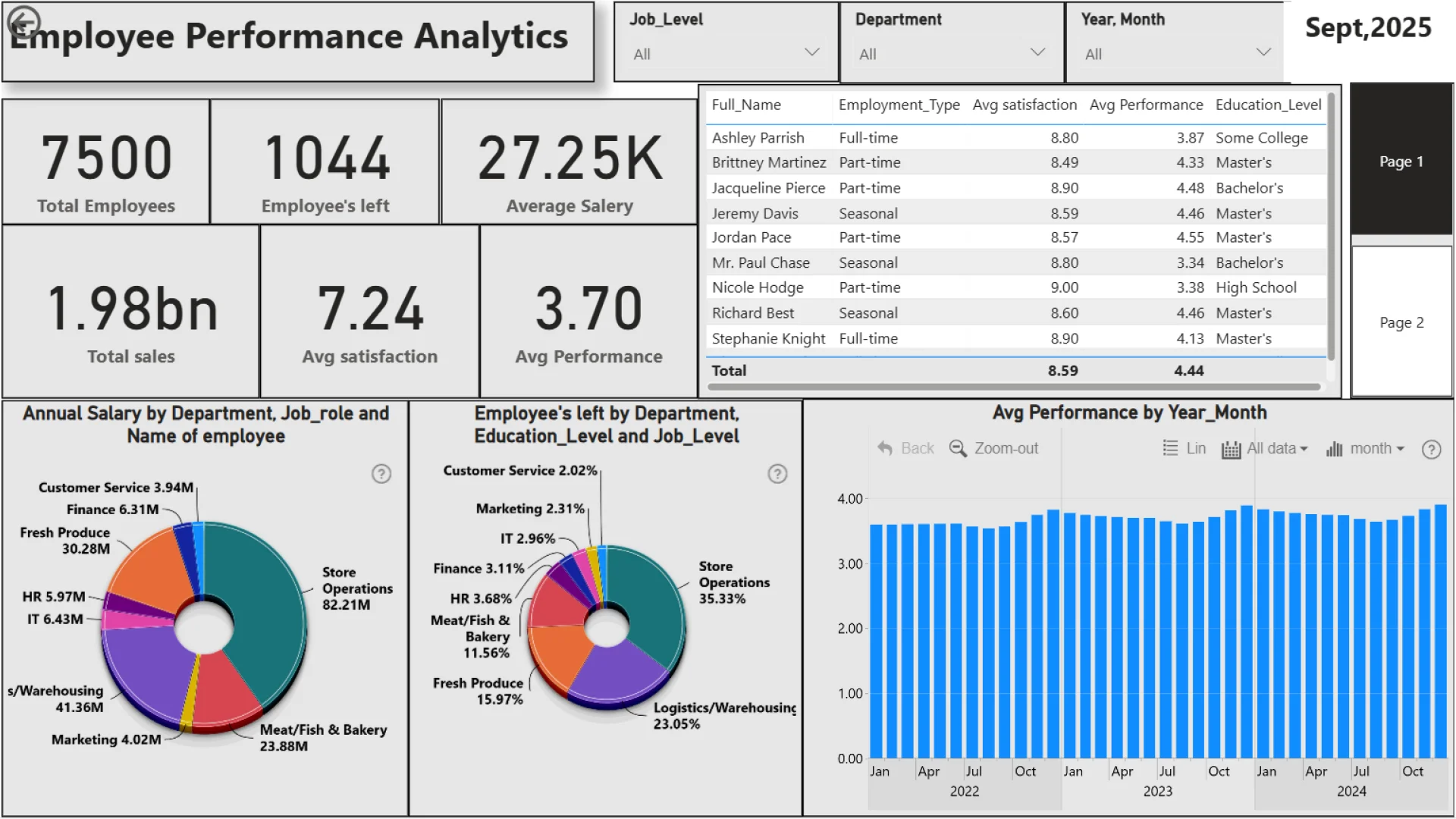Open help icon on Avg Performance chart
Screen dimensions: 1456x819
click(x=1431, y=450)
